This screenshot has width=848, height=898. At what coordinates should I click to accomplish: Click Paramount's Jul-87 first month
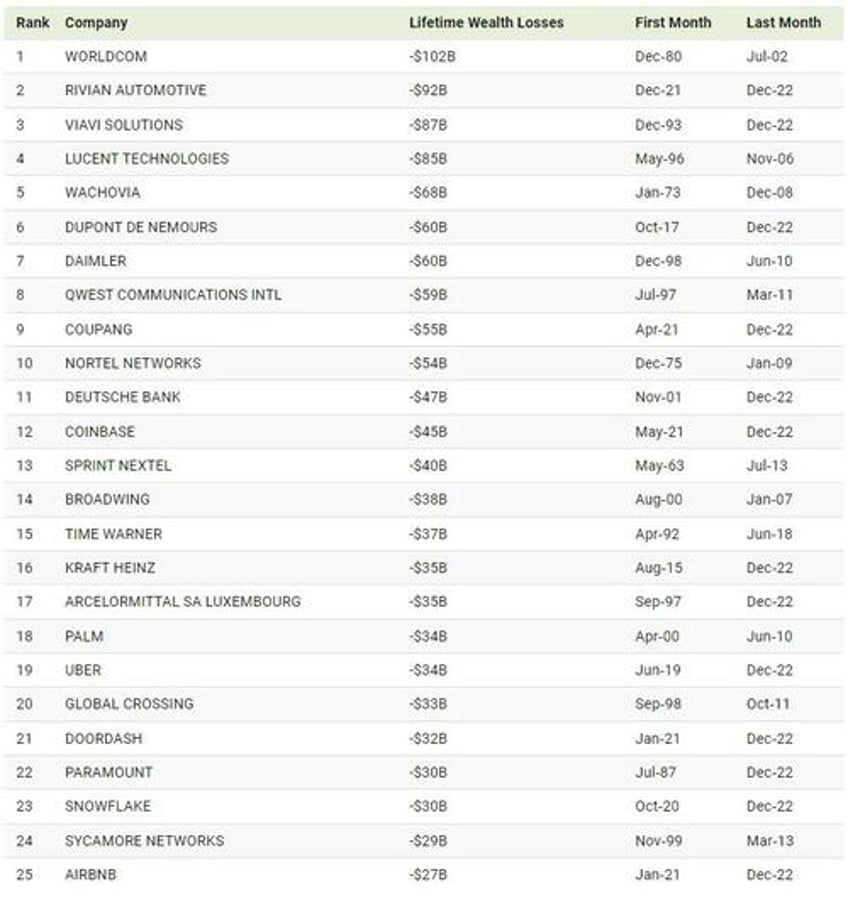(656, 772)
